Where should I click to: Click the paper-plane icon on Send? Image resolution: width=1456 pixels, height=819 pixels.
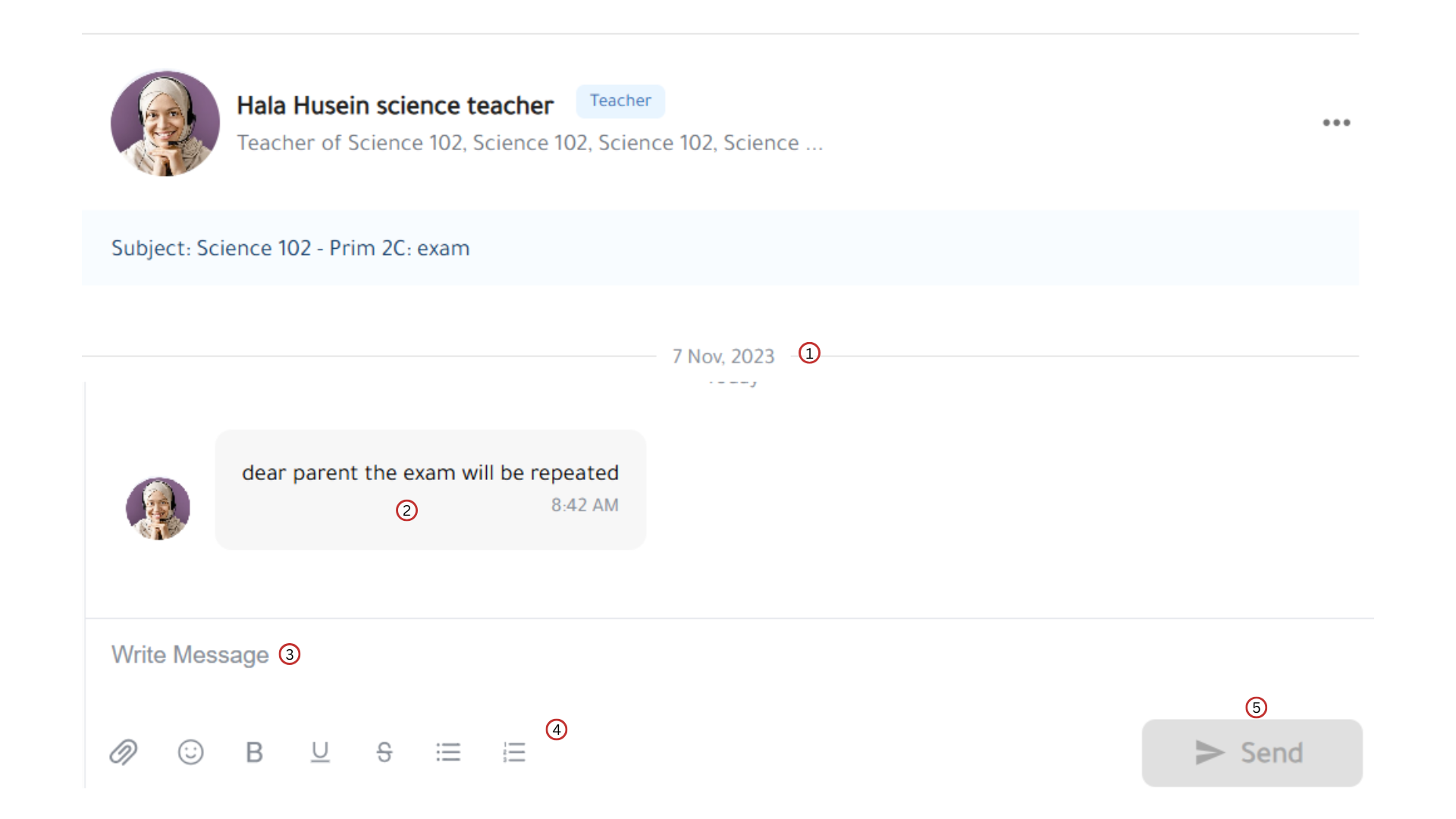1210,753
